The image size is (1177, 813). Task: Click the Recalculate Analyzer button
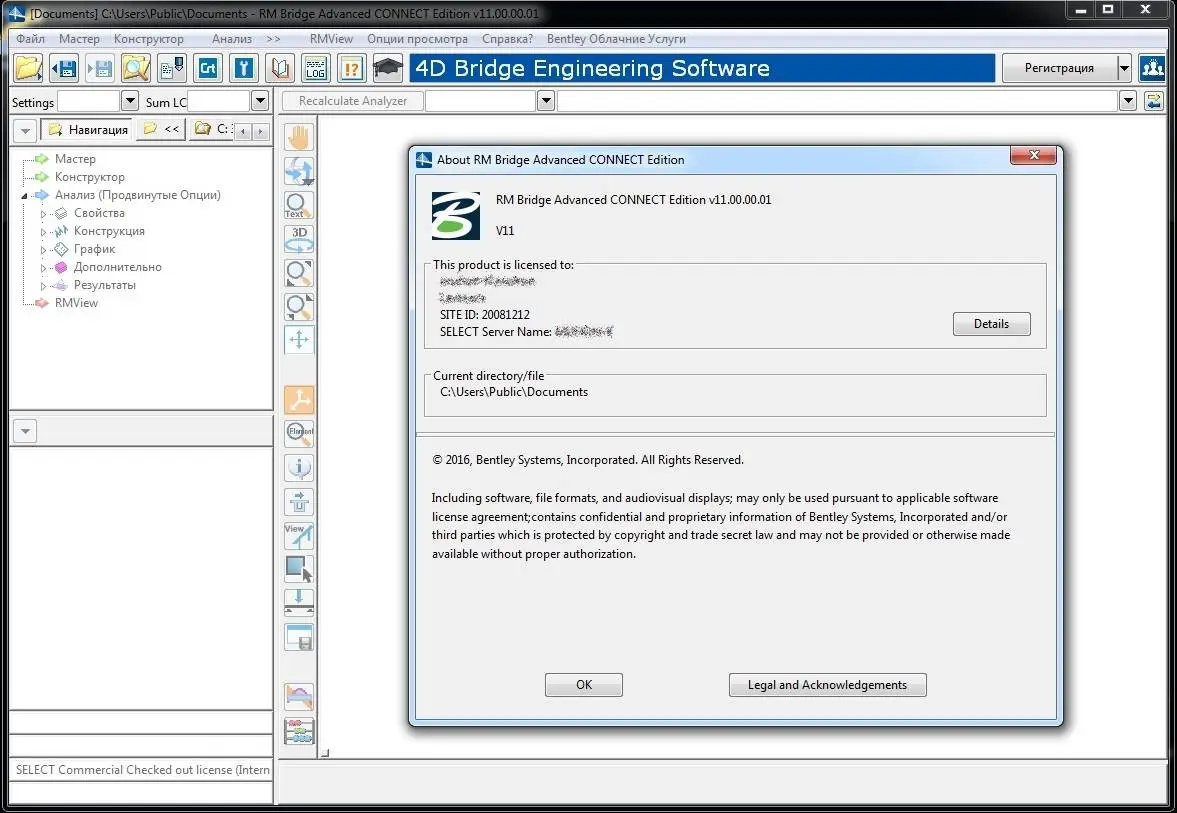pyautogui.click(x=353, y=101)
